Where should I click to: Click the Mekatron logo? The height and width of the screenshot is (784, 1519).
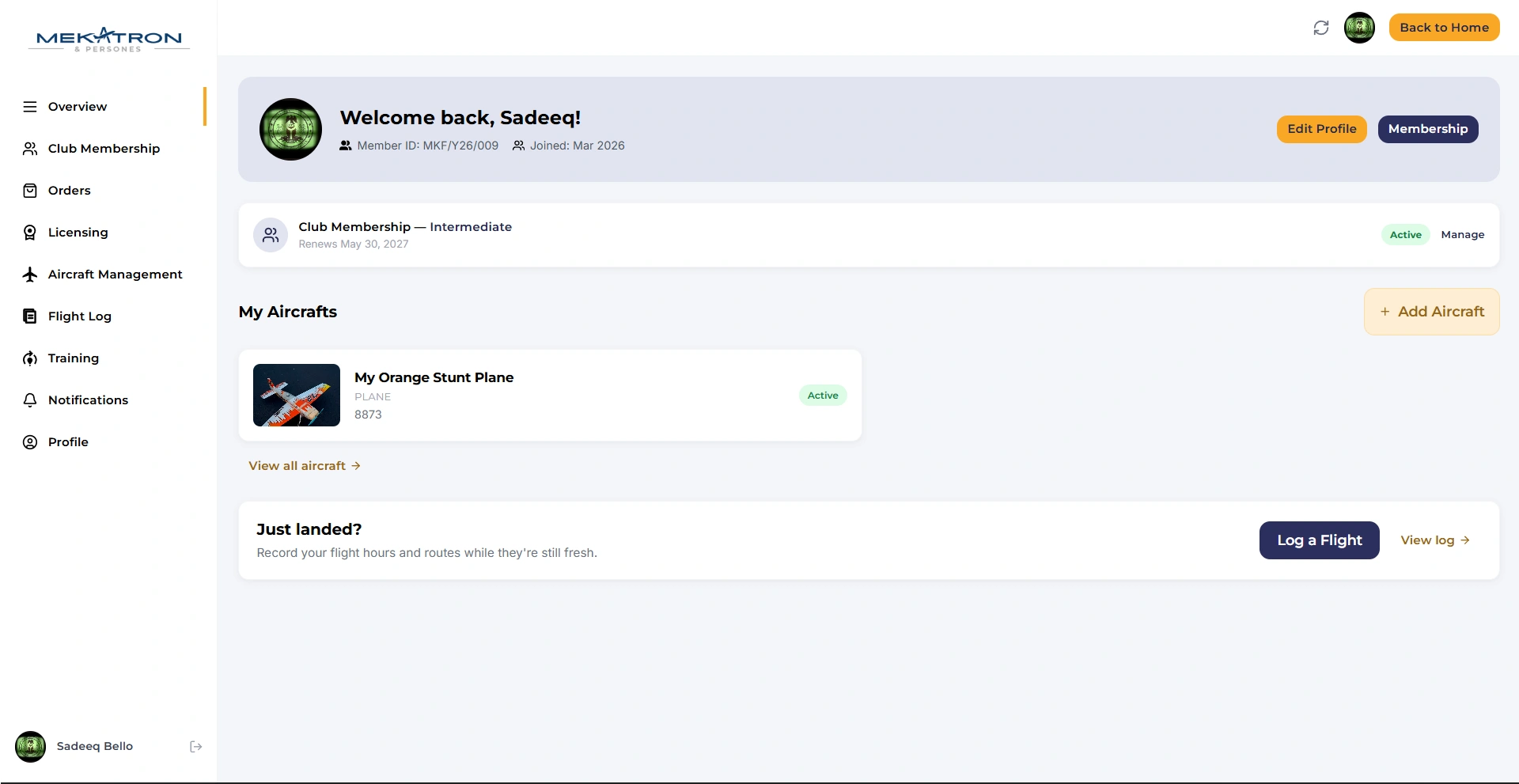pyautogui.click(x=109, y=39)
